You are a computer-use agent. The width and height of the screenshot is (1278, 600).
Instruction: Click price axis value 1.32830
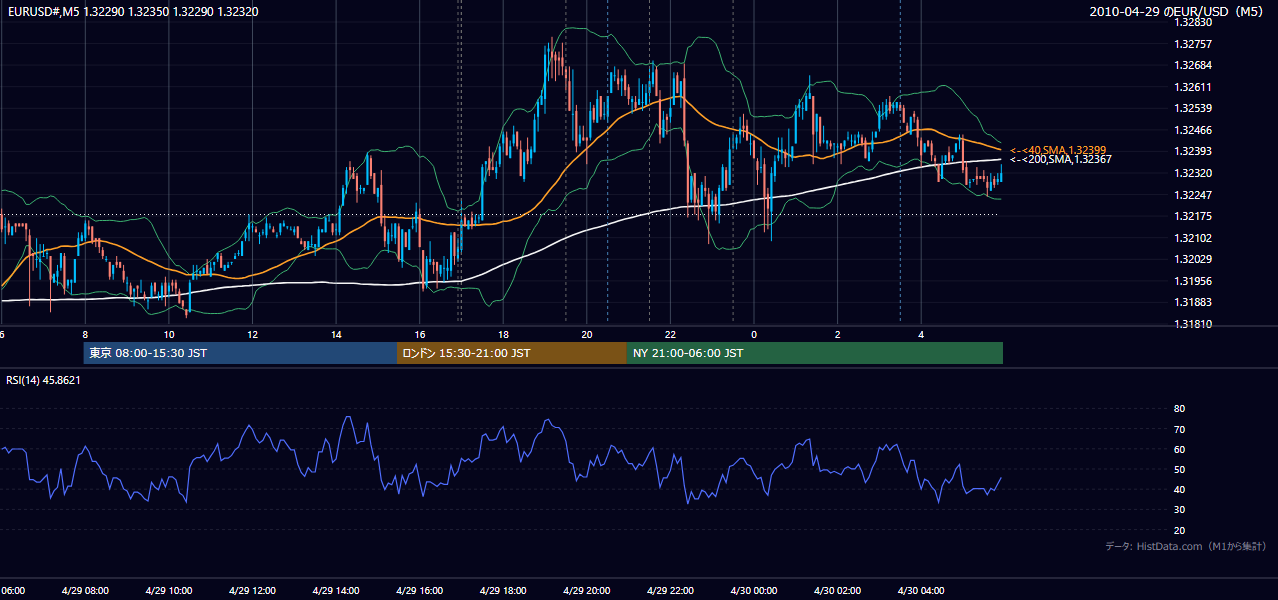1192,22
